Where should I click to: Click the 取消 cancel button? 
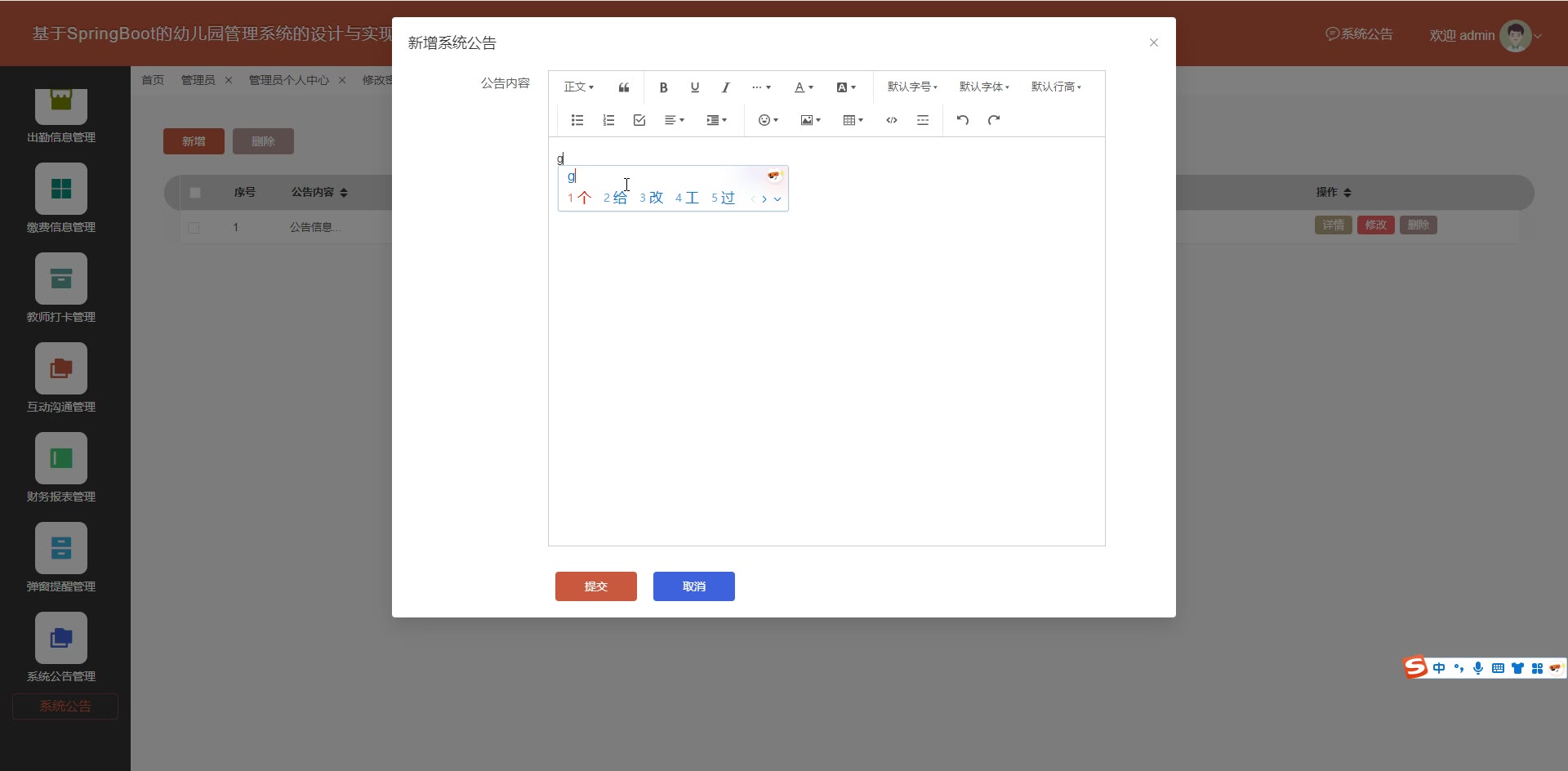(694, 586)
